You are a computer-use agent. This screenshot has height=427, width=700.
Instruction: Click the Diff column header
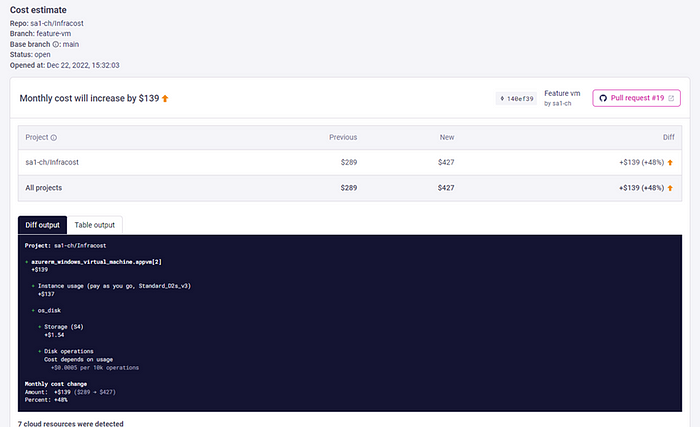coord(668,137)
